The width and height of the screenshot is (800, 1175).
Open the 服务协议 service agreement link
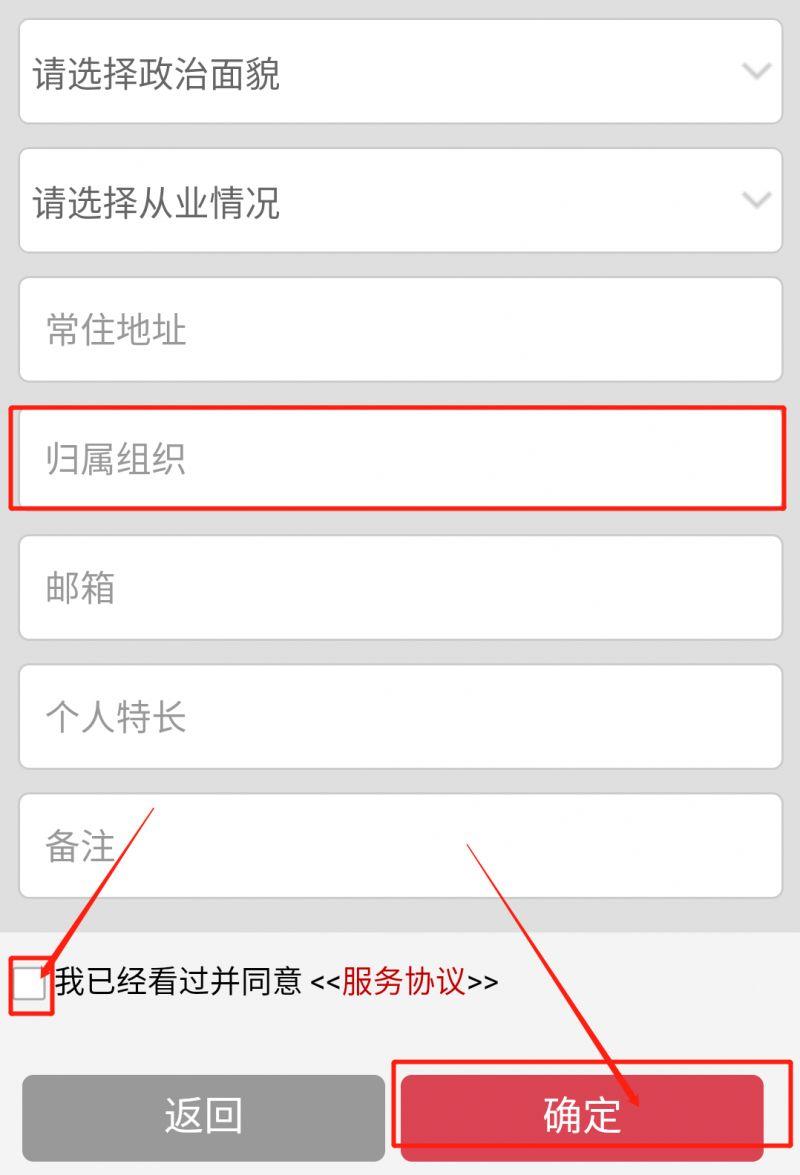tap(404, 982)
